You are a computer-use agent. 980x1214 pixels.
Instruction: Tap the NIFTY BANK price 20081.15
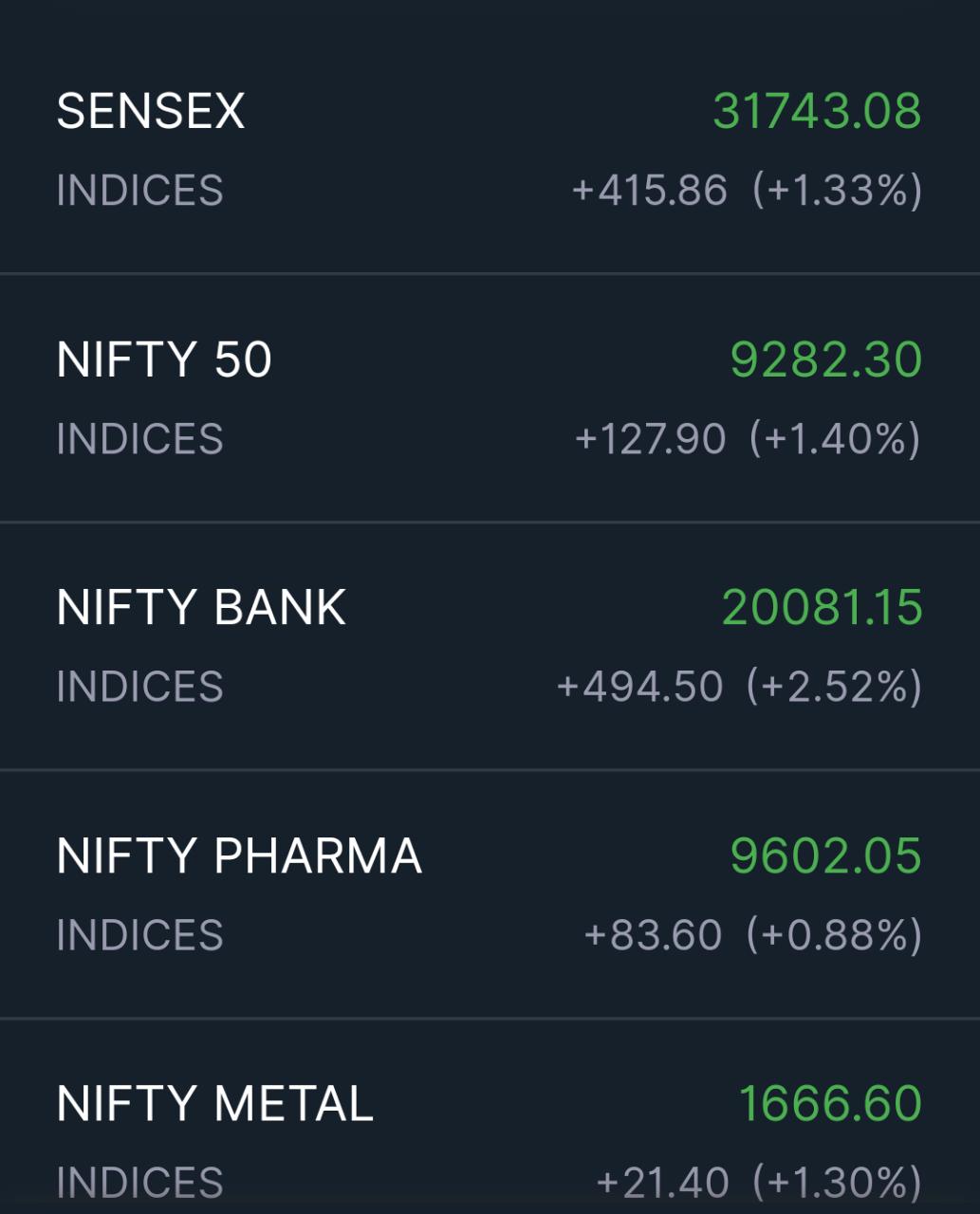coord(822,607)
